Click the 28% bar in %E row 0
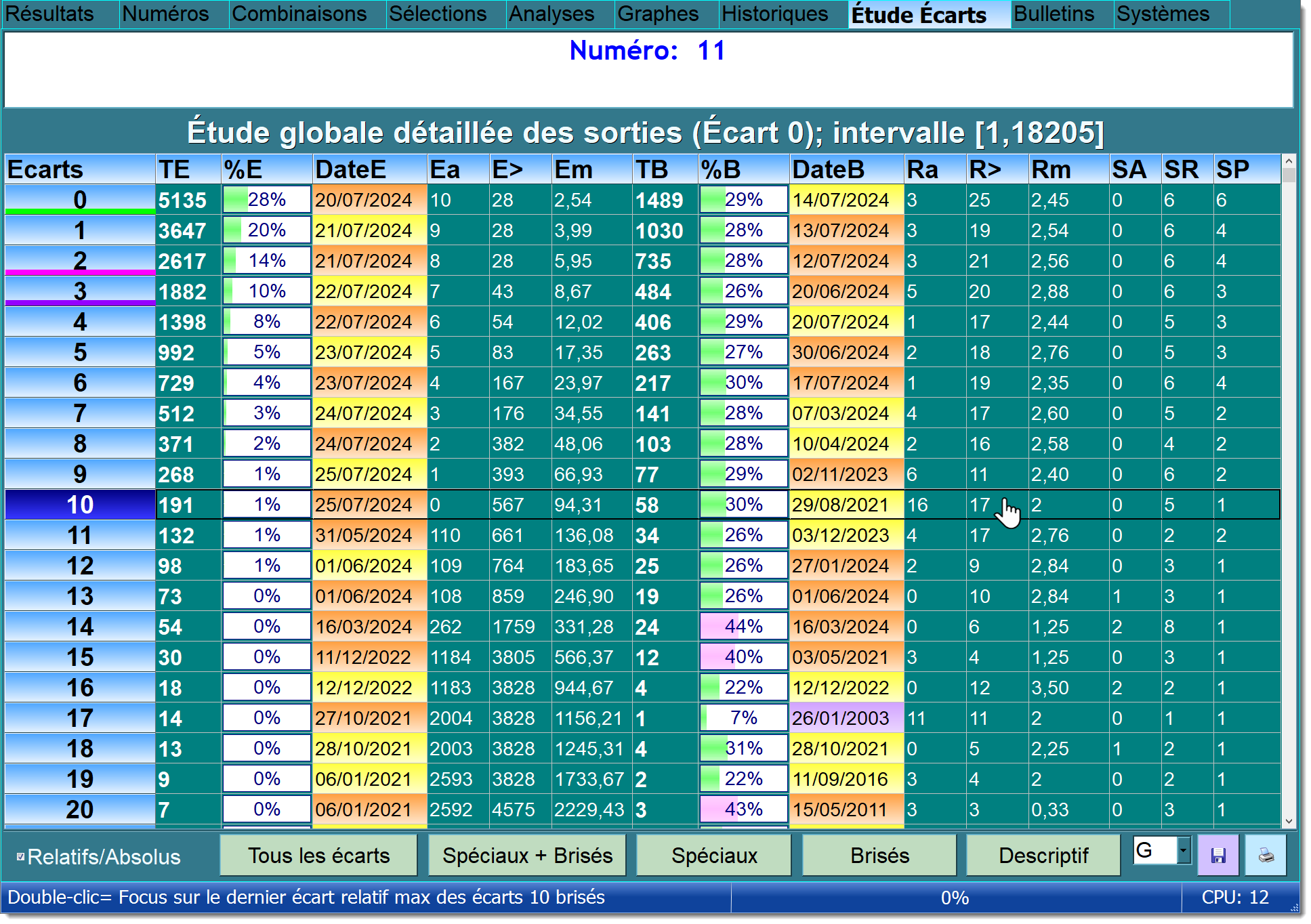The height and width of the screenshot is (924, 1311). [x=267, y=200]
